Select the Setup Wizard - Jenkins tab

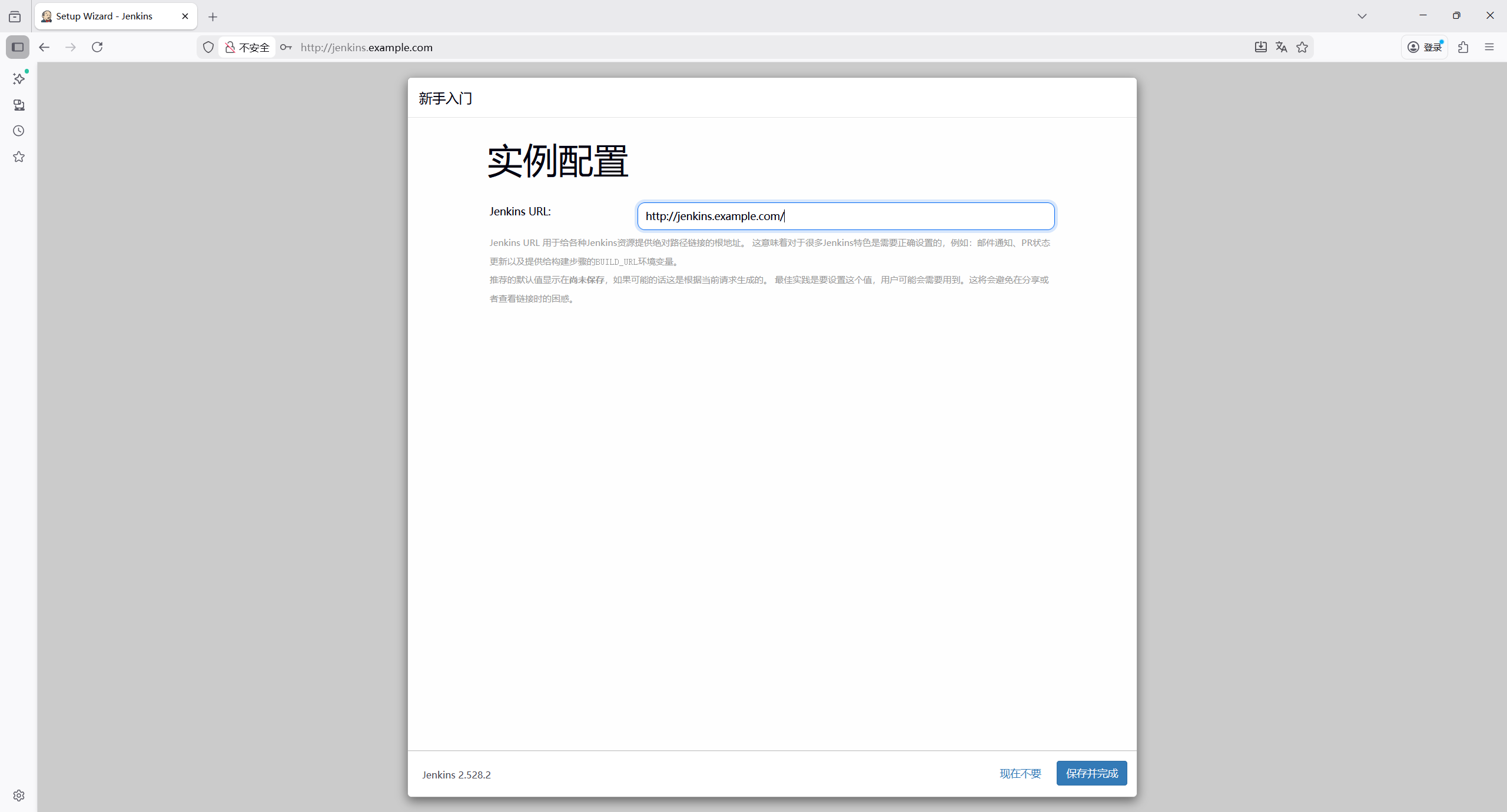[104, 16]
